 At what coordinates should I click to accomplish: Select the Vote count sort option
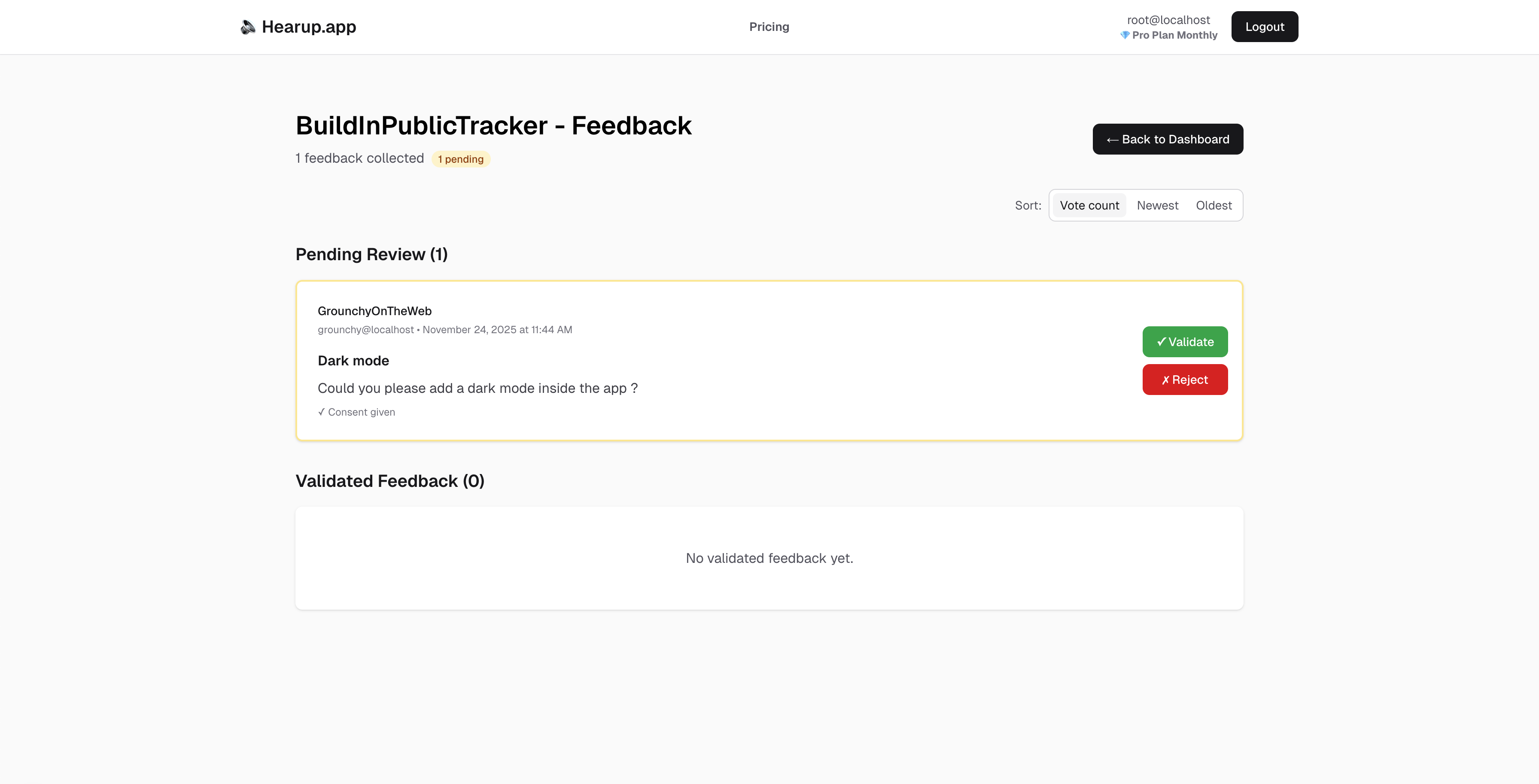point(1089,205)
